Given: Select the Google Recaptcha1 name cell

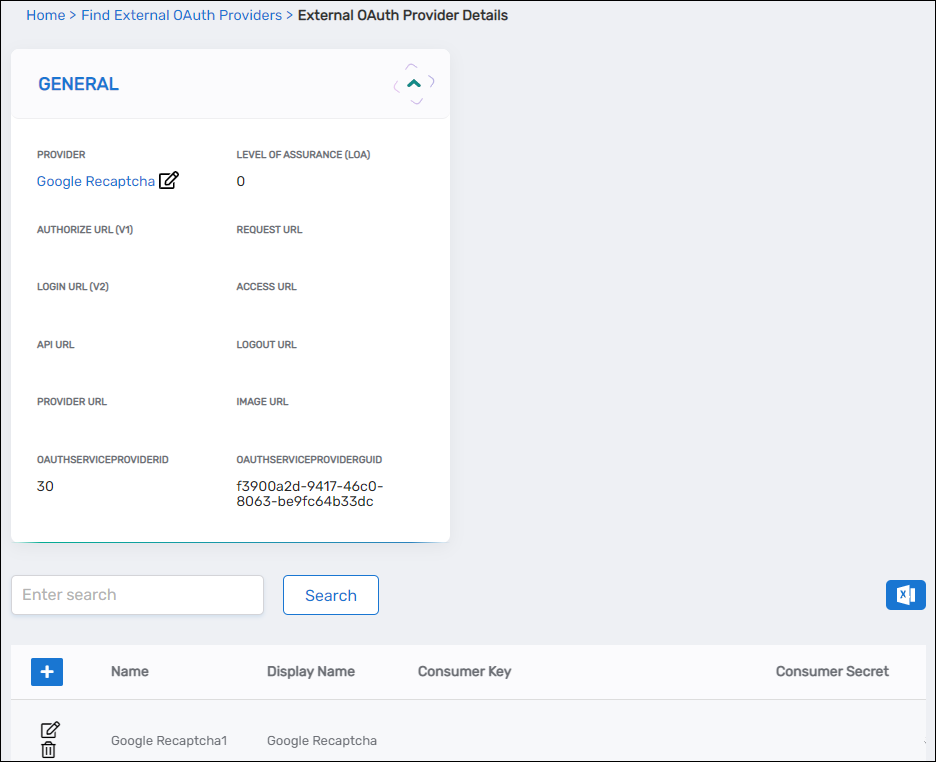Looking at the screenshot, I should click(169, 741).
